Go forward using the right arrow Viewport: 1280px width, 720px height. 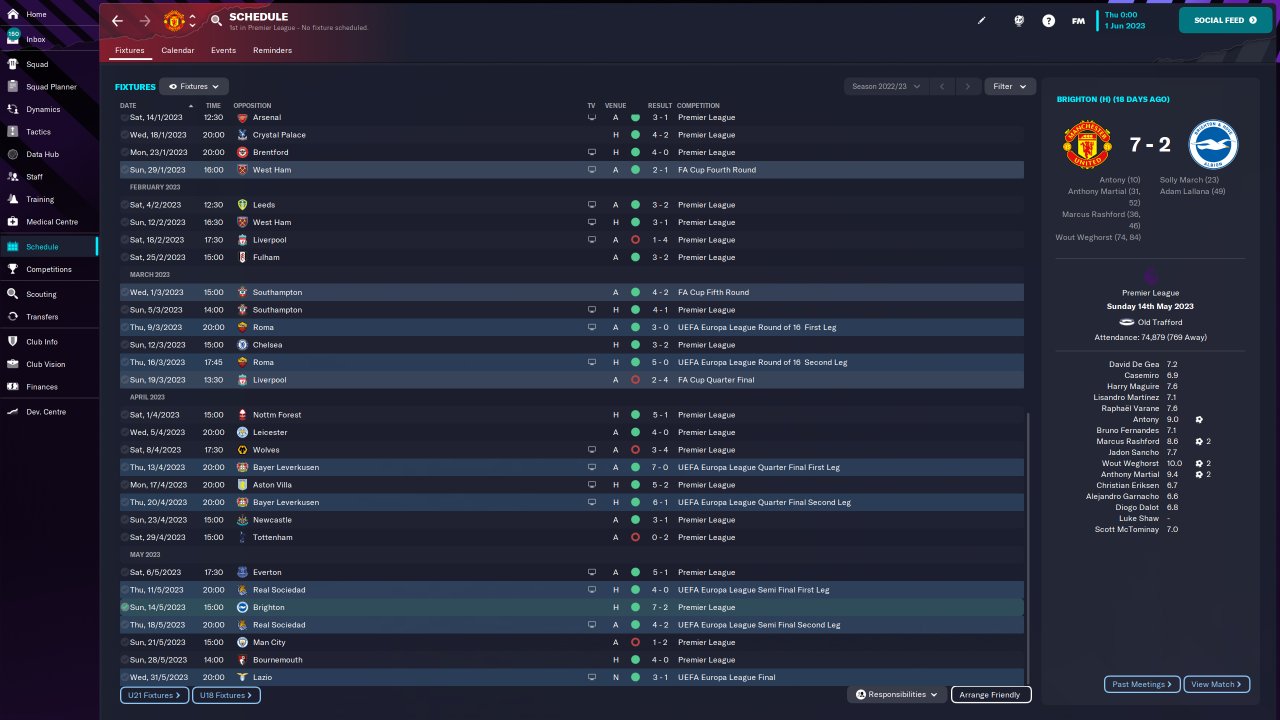coord(146,20)
